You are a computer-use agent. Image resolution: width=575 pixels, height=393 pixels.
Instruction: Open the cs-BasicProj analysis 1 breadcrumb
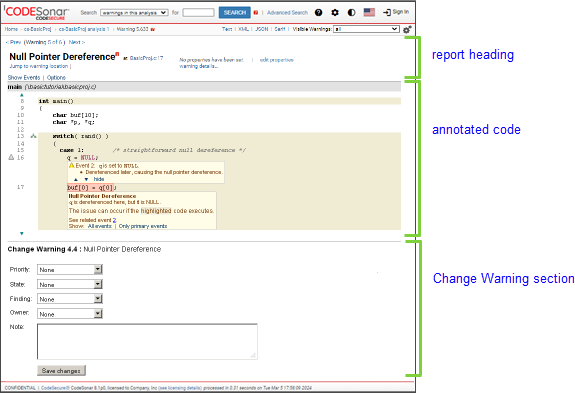84,29
